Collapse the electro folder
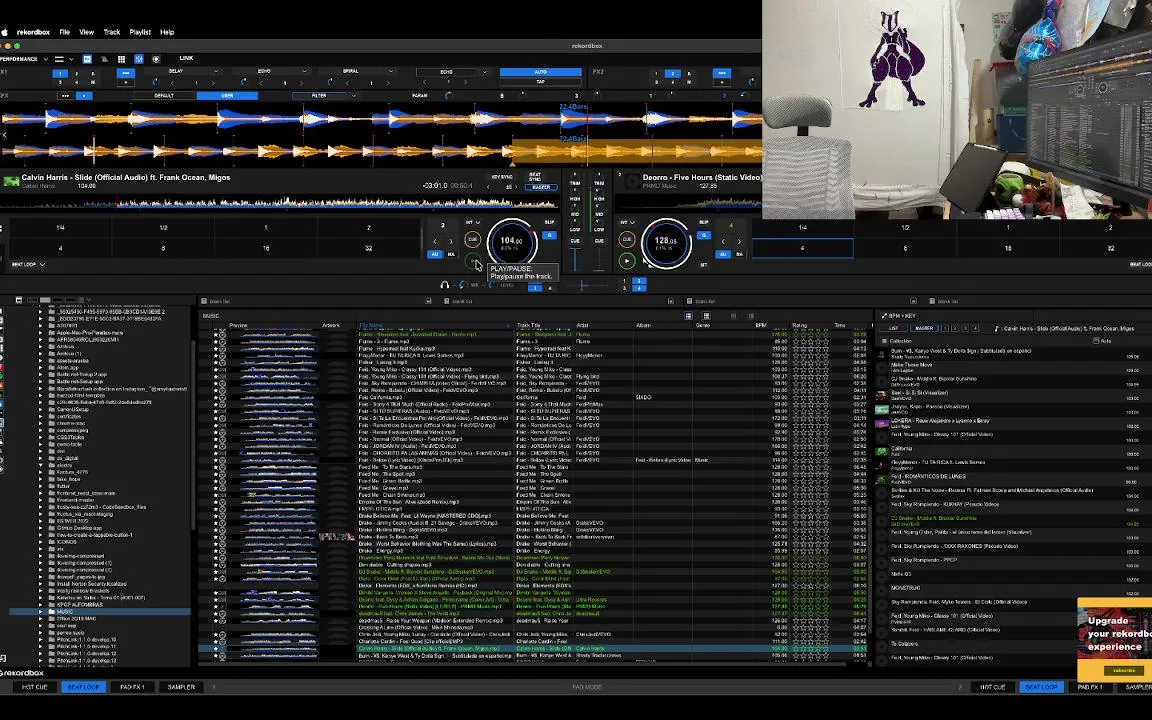This screenshot has height=720, width=1152. tap(41, 465)
